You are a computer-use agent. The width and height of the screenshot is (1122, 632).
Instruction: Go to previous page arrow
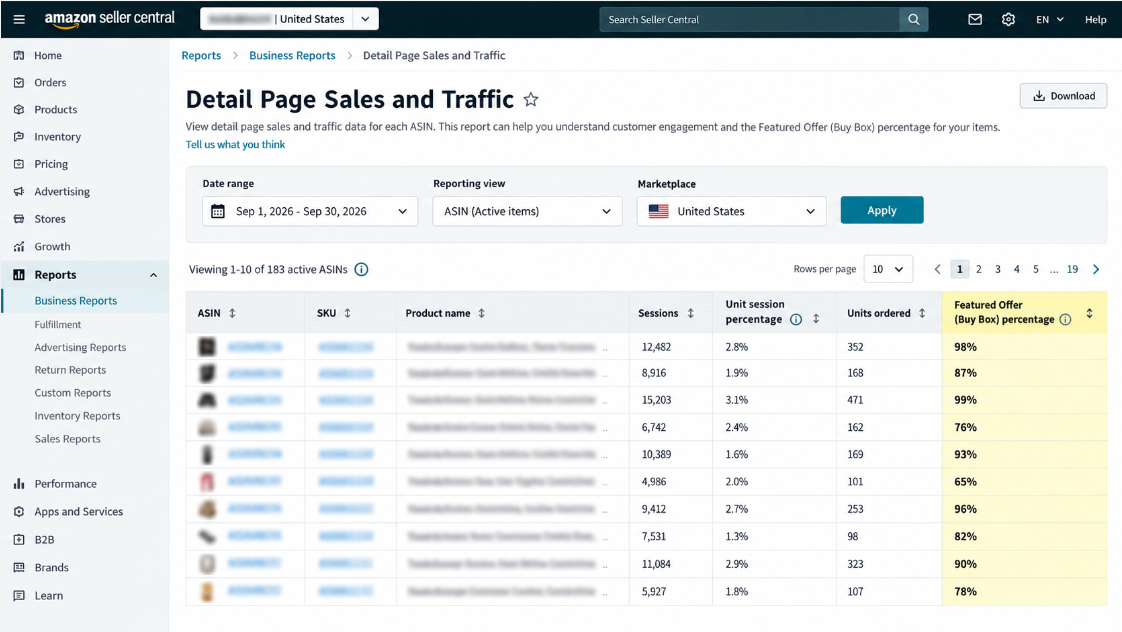coord(937,269)
